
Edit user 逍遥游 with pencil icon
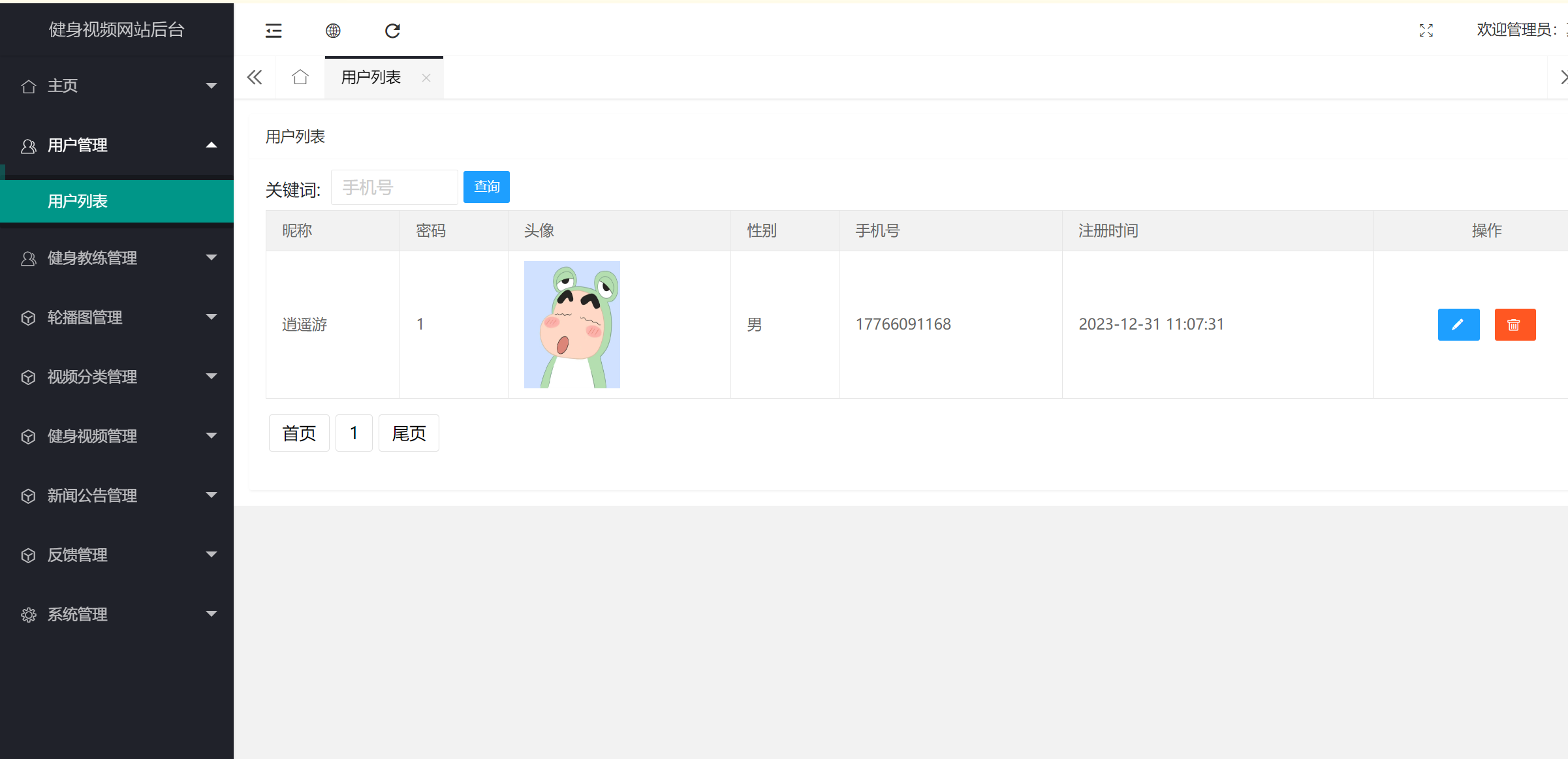[1458, 324]
